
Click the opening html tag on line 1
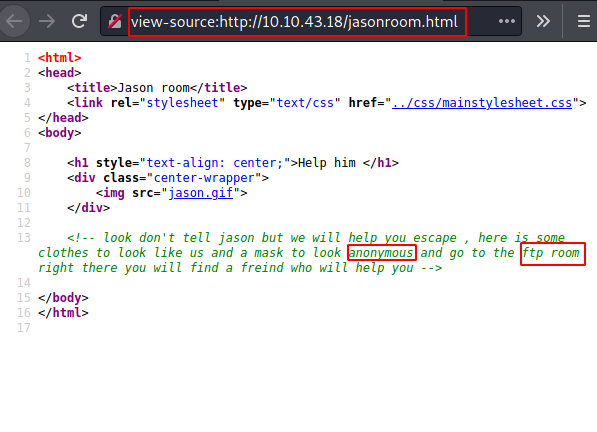(x=59, y=58)
